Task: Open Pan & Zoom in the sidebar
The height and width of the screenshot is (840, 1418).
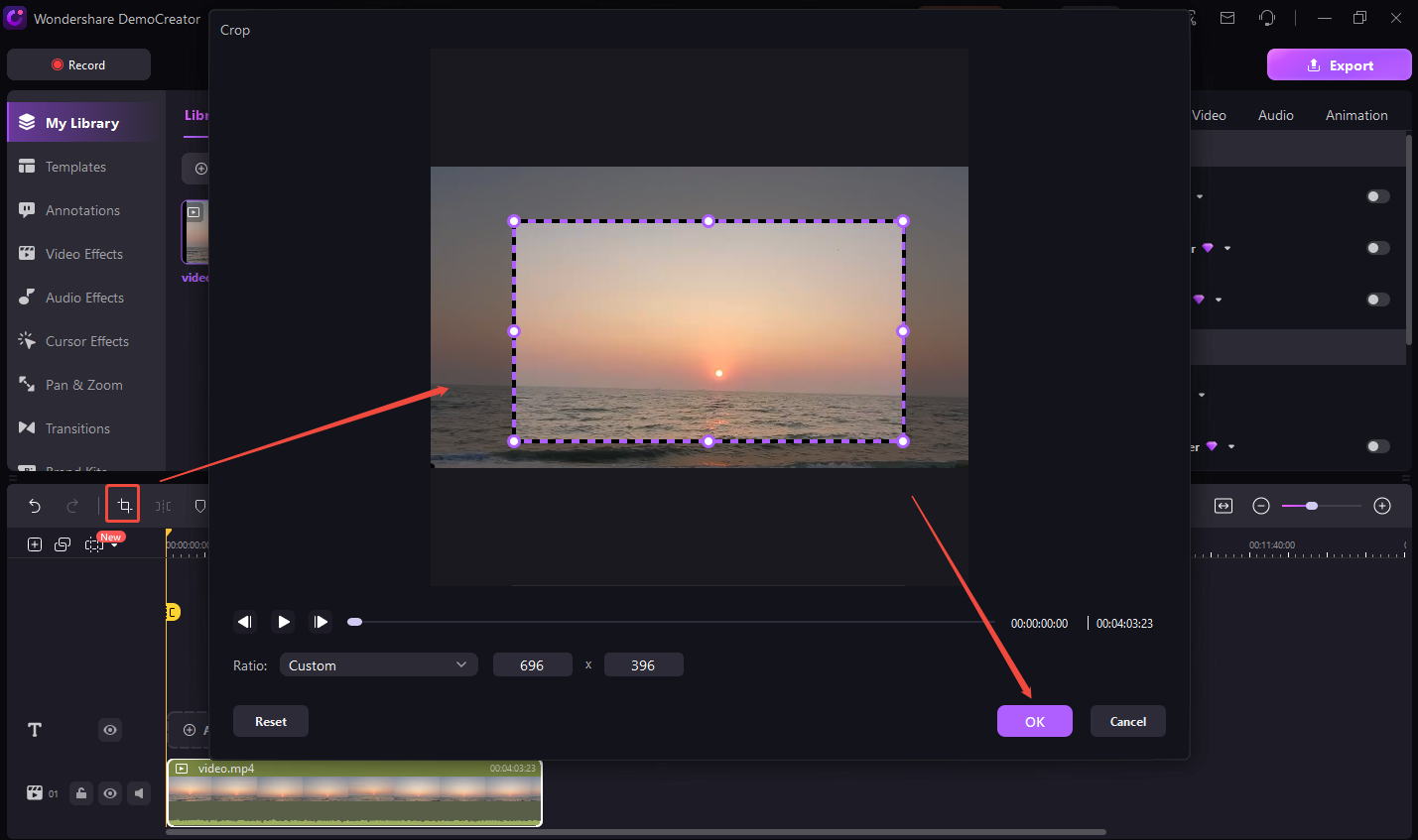Action: [86, 385]
